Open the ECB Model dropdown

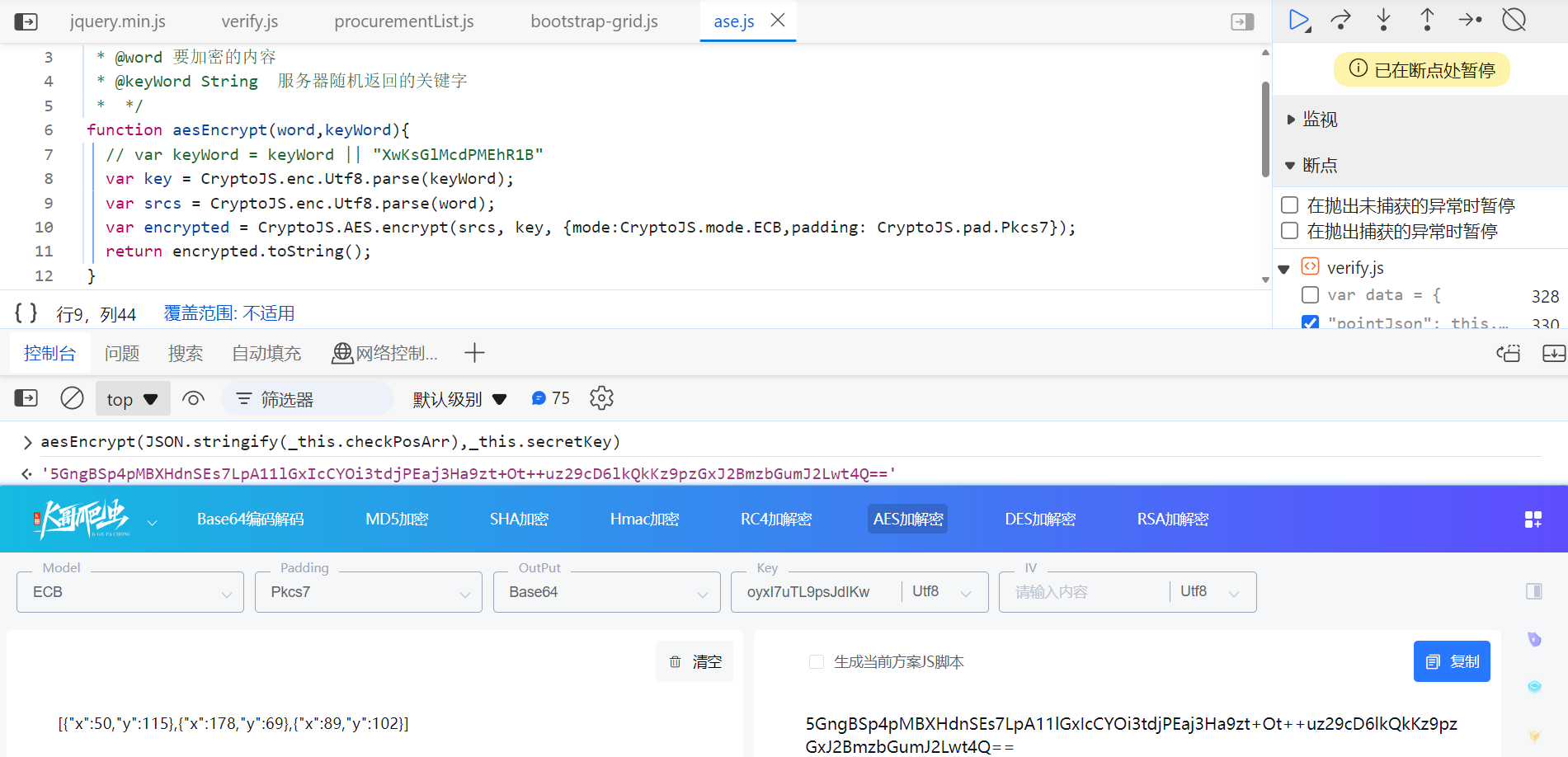(x=130, y=592)
